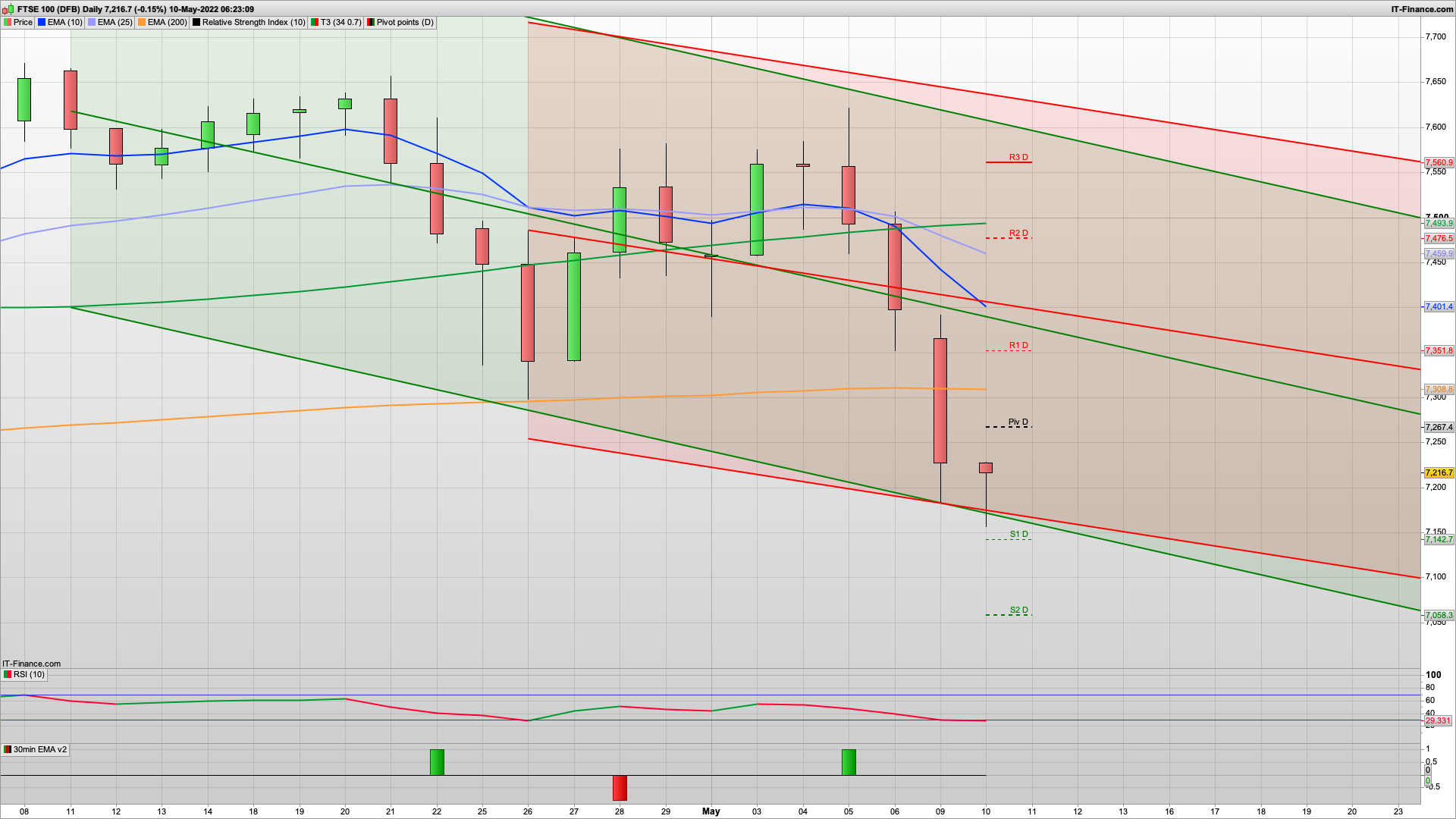Image resolution: width=1456 pixels, height=819 pixels.
Task: Click the lavender EMA (25) swatch icon
Action: [x=92, y=22]
